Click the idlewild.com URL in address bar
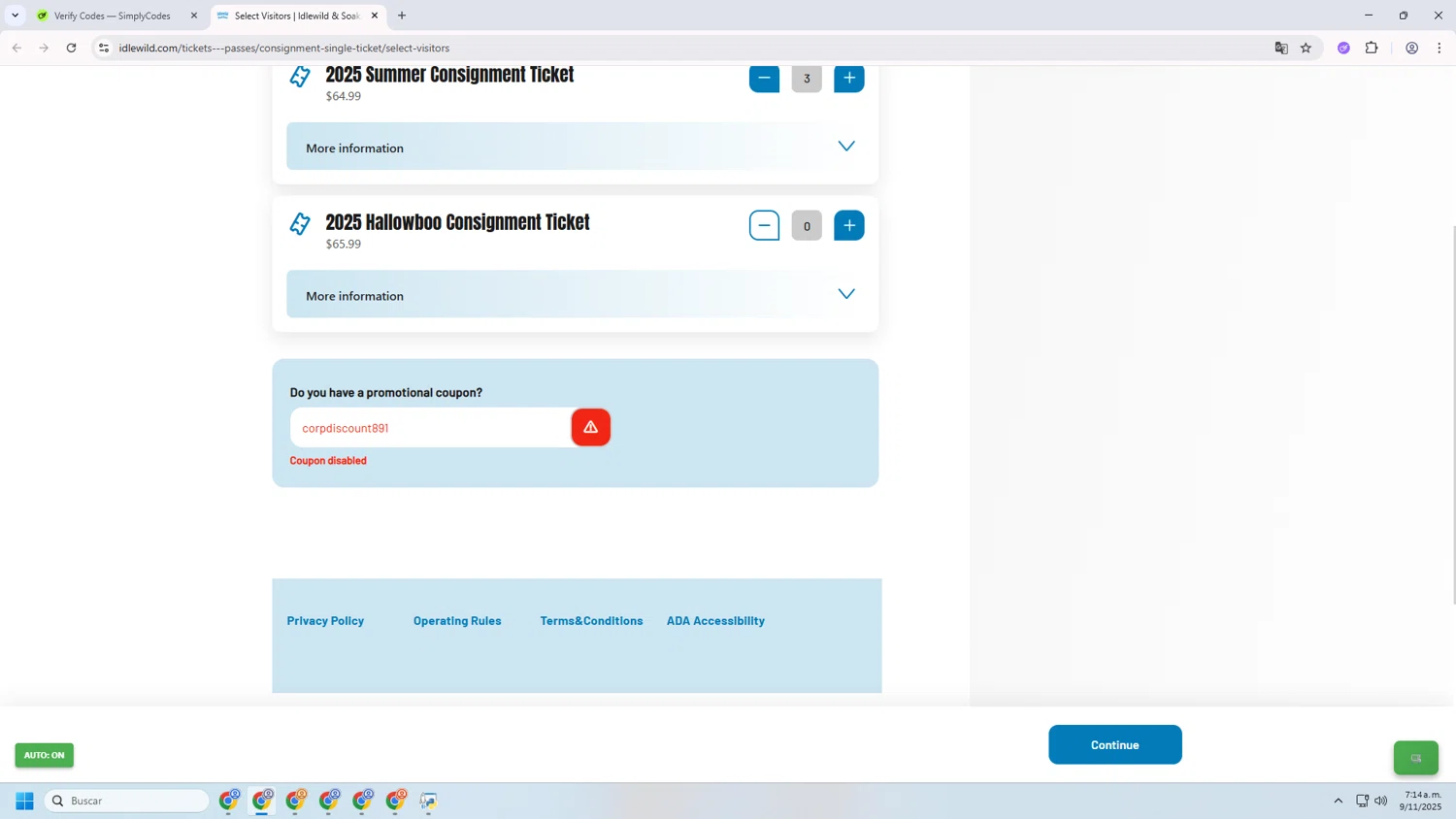The image size is (1456, 819). (x=283, y=48)
